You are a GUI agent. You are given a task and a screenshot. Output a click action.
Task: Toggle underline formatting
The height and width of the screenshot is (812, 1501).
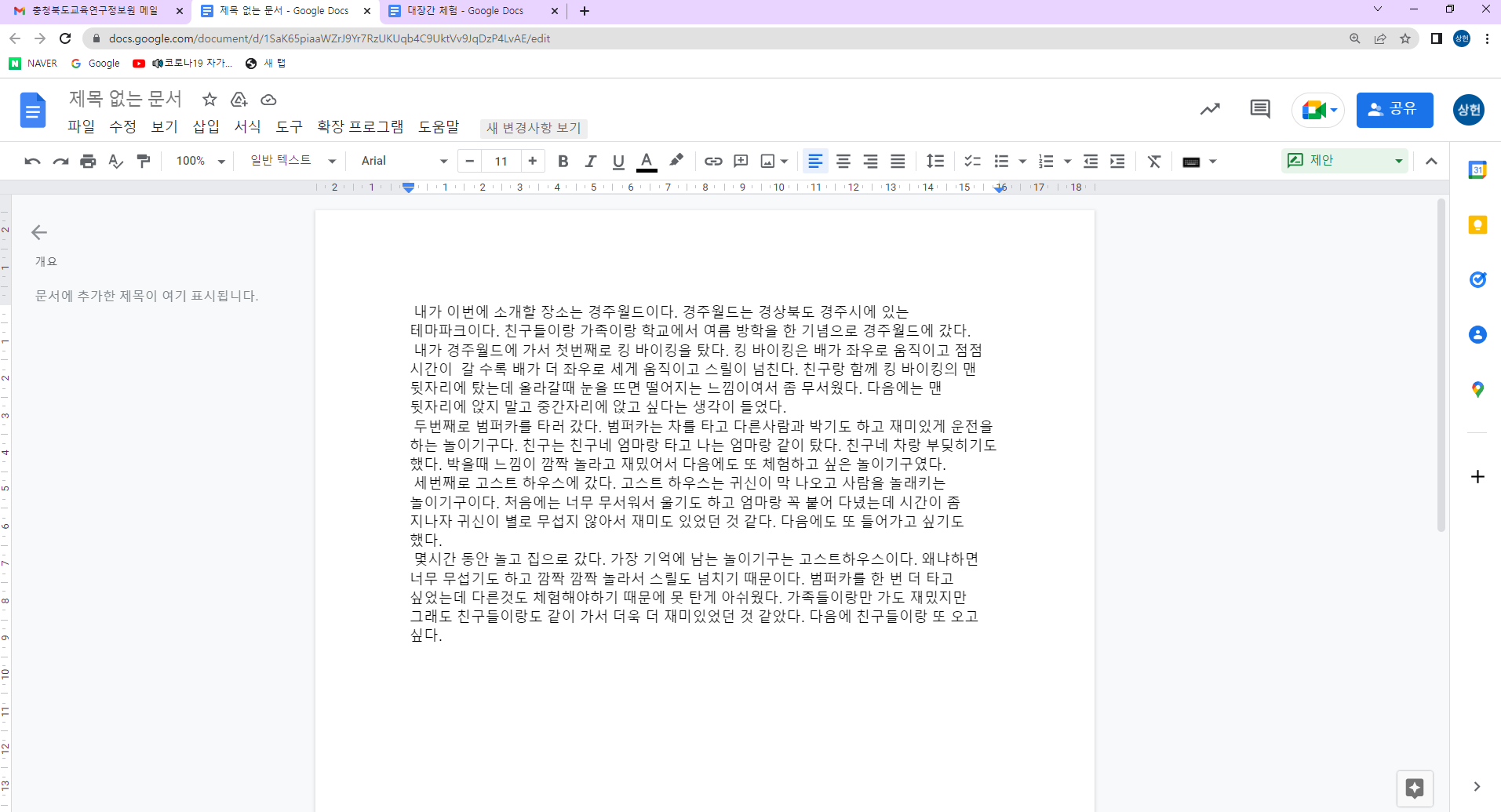(x=618, y=162)
